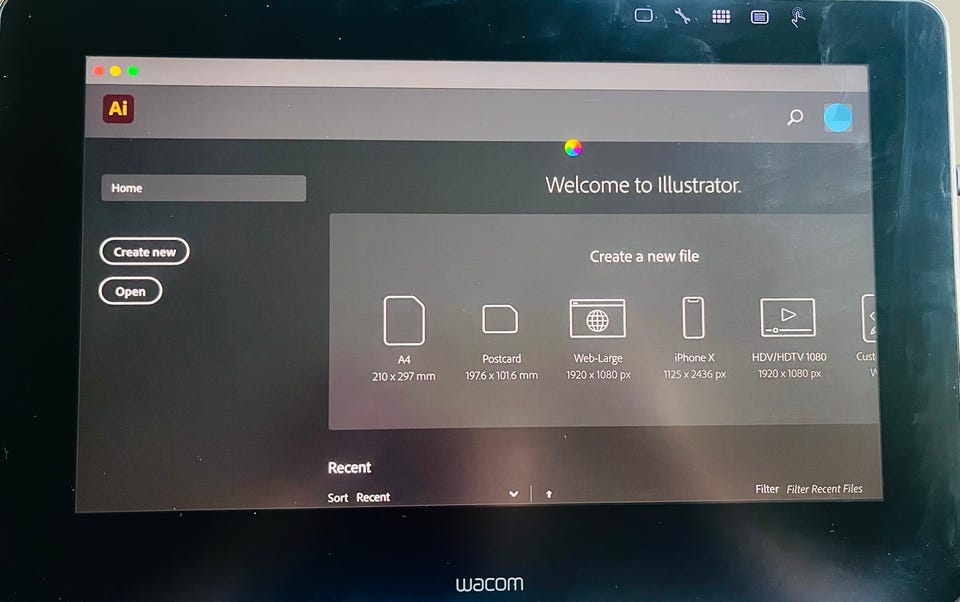Choose the iPhone X preset icon
Image resolution: width=960 pixels, height=602 pixels.
(x=694, y=318)
